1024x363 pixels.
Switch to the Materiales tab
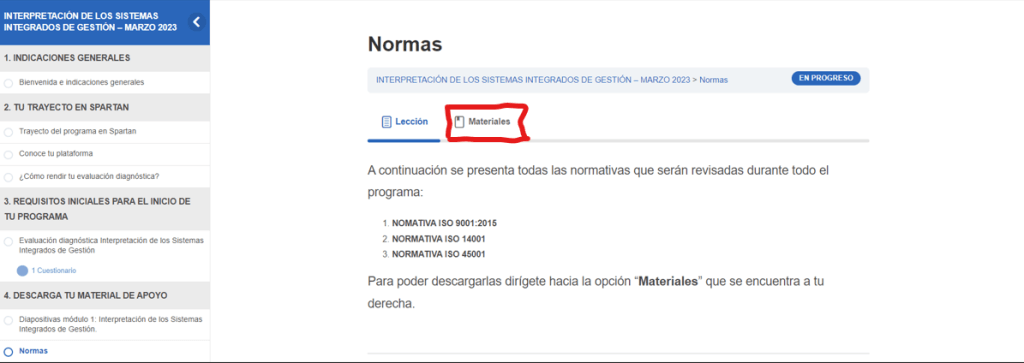click(483, 121)
